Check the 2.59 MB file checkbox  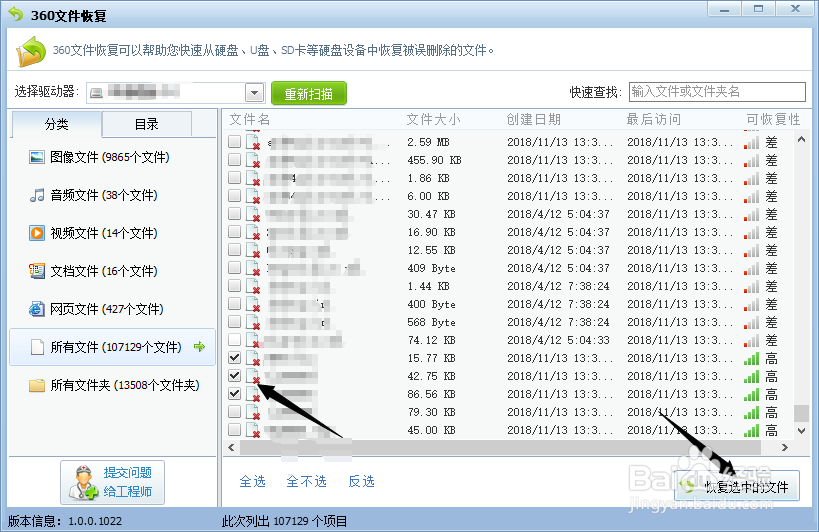[x=235, y=141]
